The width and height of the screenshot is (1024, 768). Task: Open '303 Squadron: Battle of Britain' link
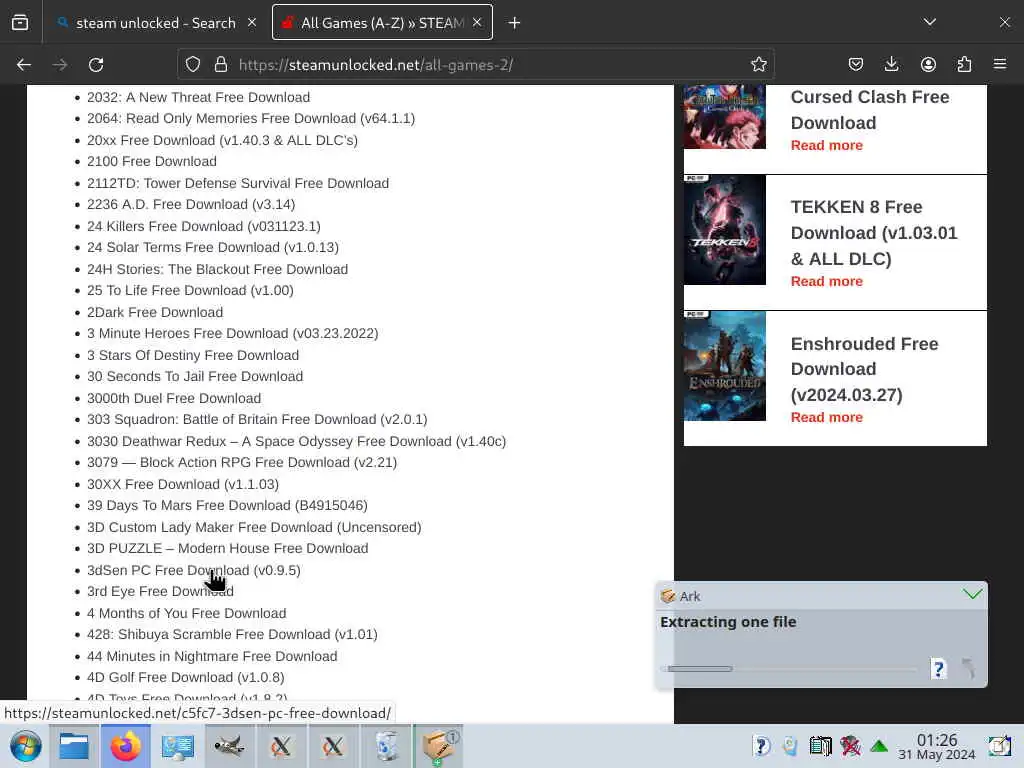click(257, 420)
